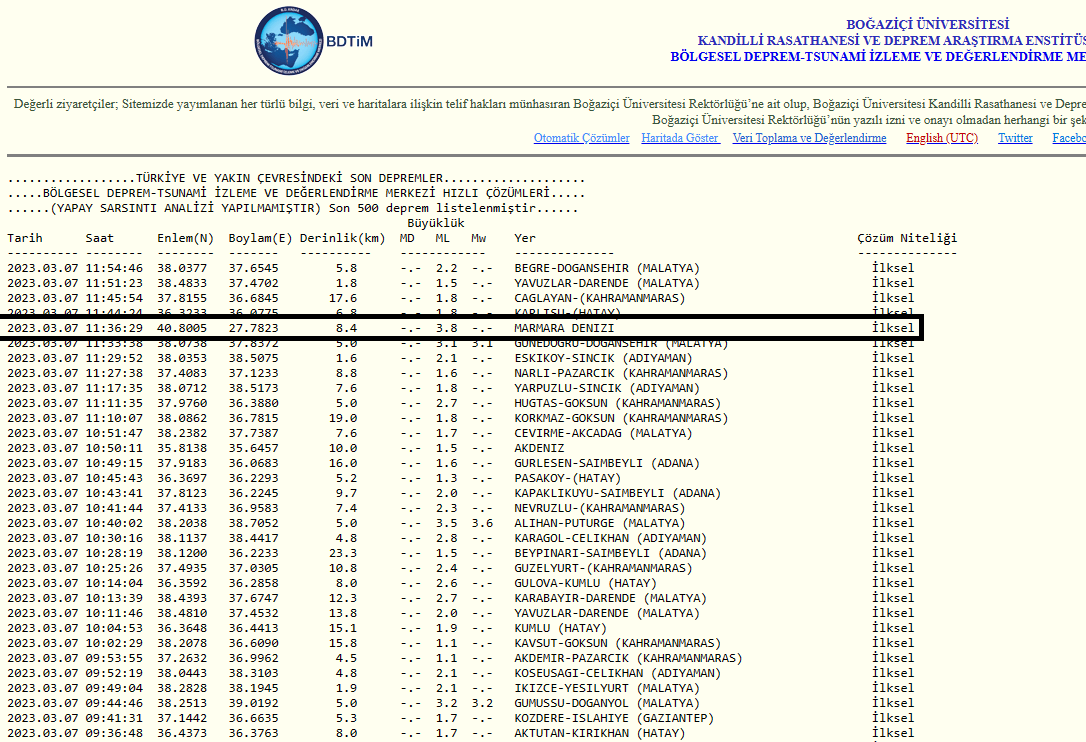The width and height of the screenshot is (1086, 742).
Task: Click the Tarih column header
Action: tap(26, 238)
